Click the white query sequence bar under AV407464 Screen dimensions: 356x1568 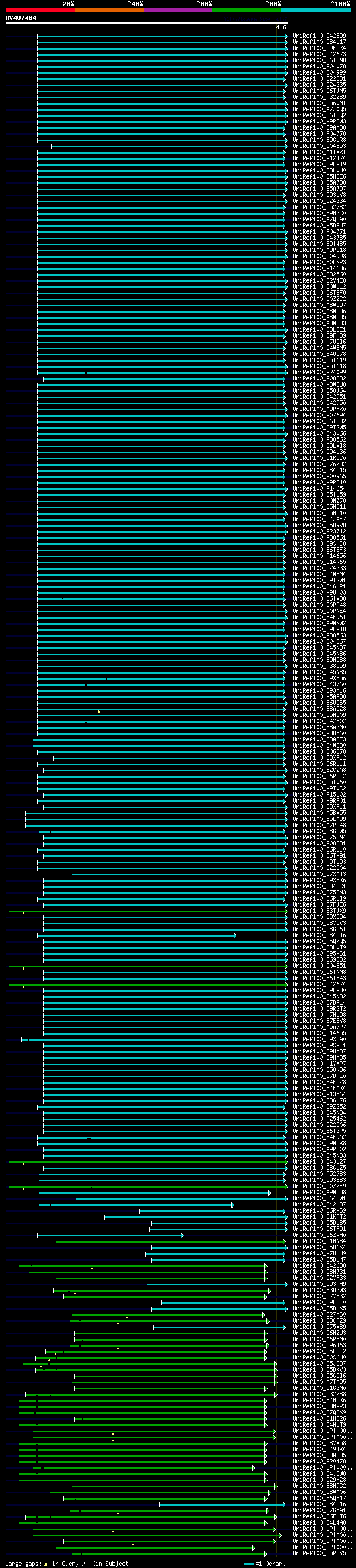point(147,23)
